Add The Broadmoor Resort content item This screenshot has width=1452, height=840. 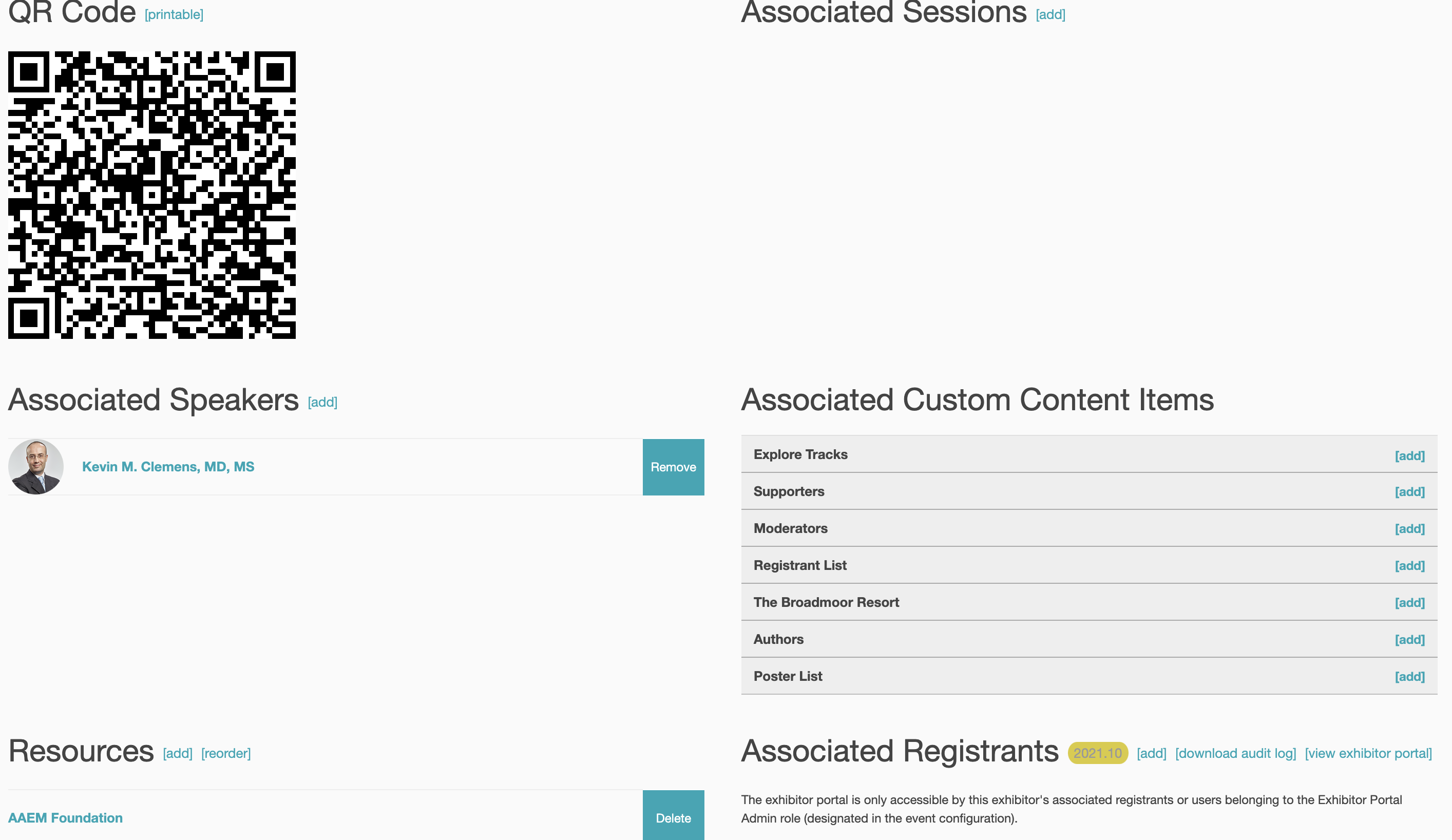(x=1409, y=603)
